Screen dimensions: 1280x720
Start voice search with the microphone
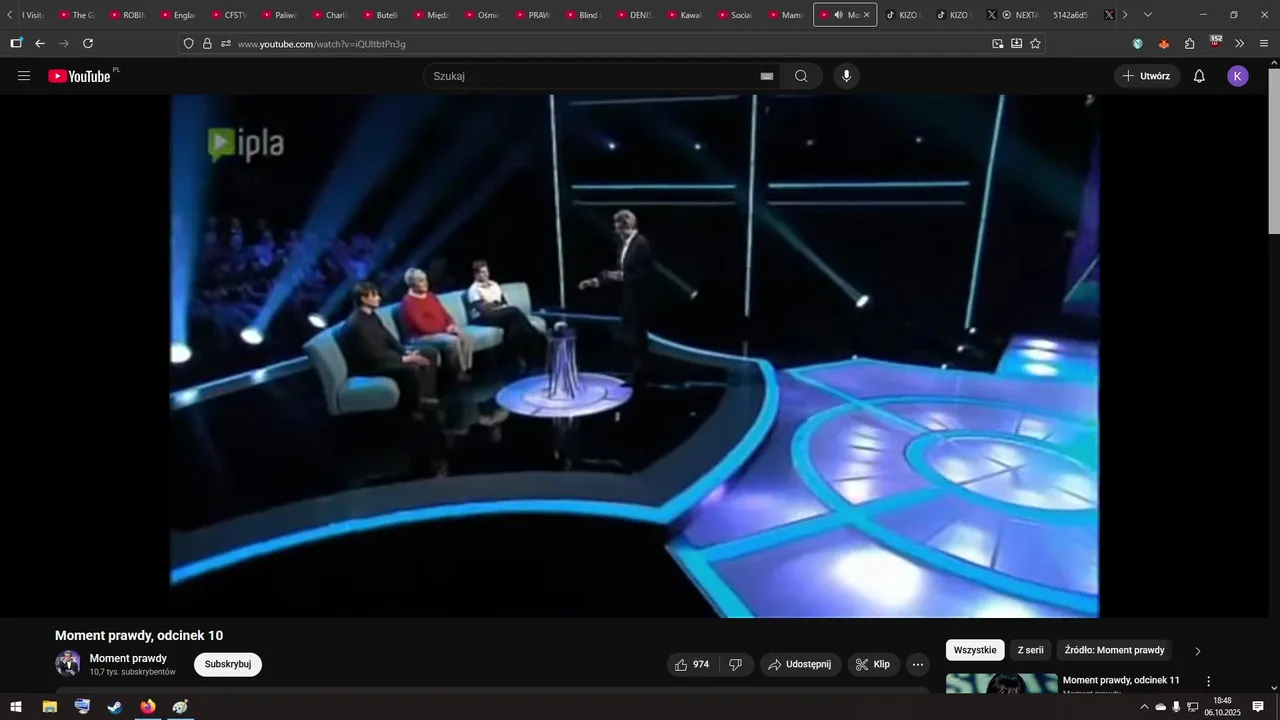point(847,76)
